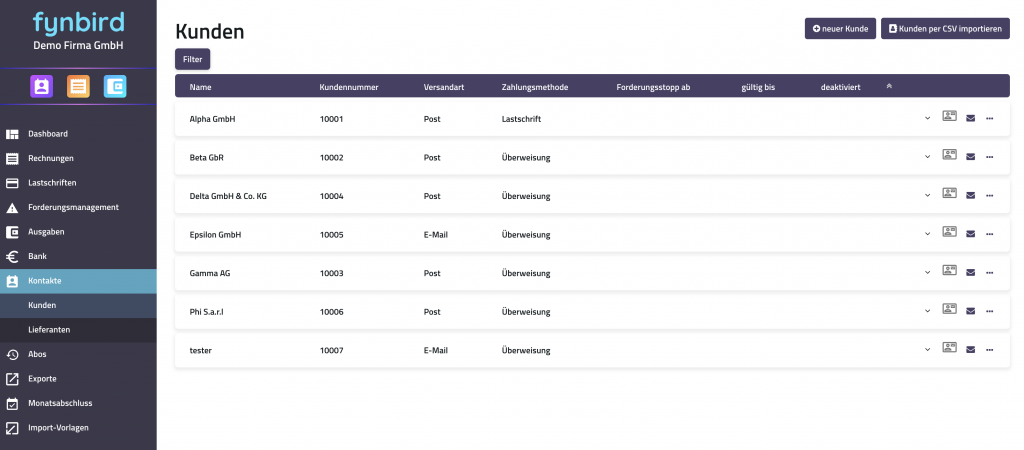Open three-dots menu for Phi S.a.r.l
The width and height of the screenshot is (1024, 450).
tap(989, 311)
